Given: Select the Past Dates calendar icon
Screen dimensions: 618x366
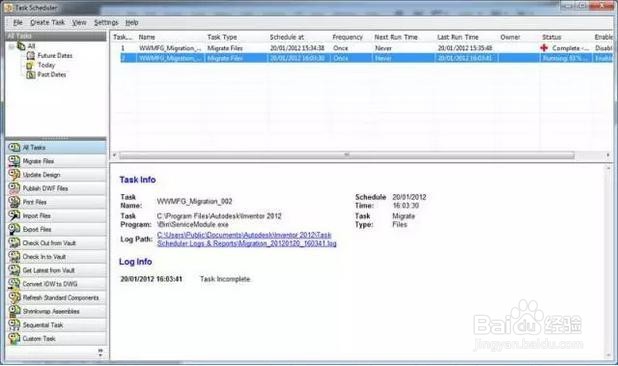Looking at the screenshot, I should (x=30, y=74).
